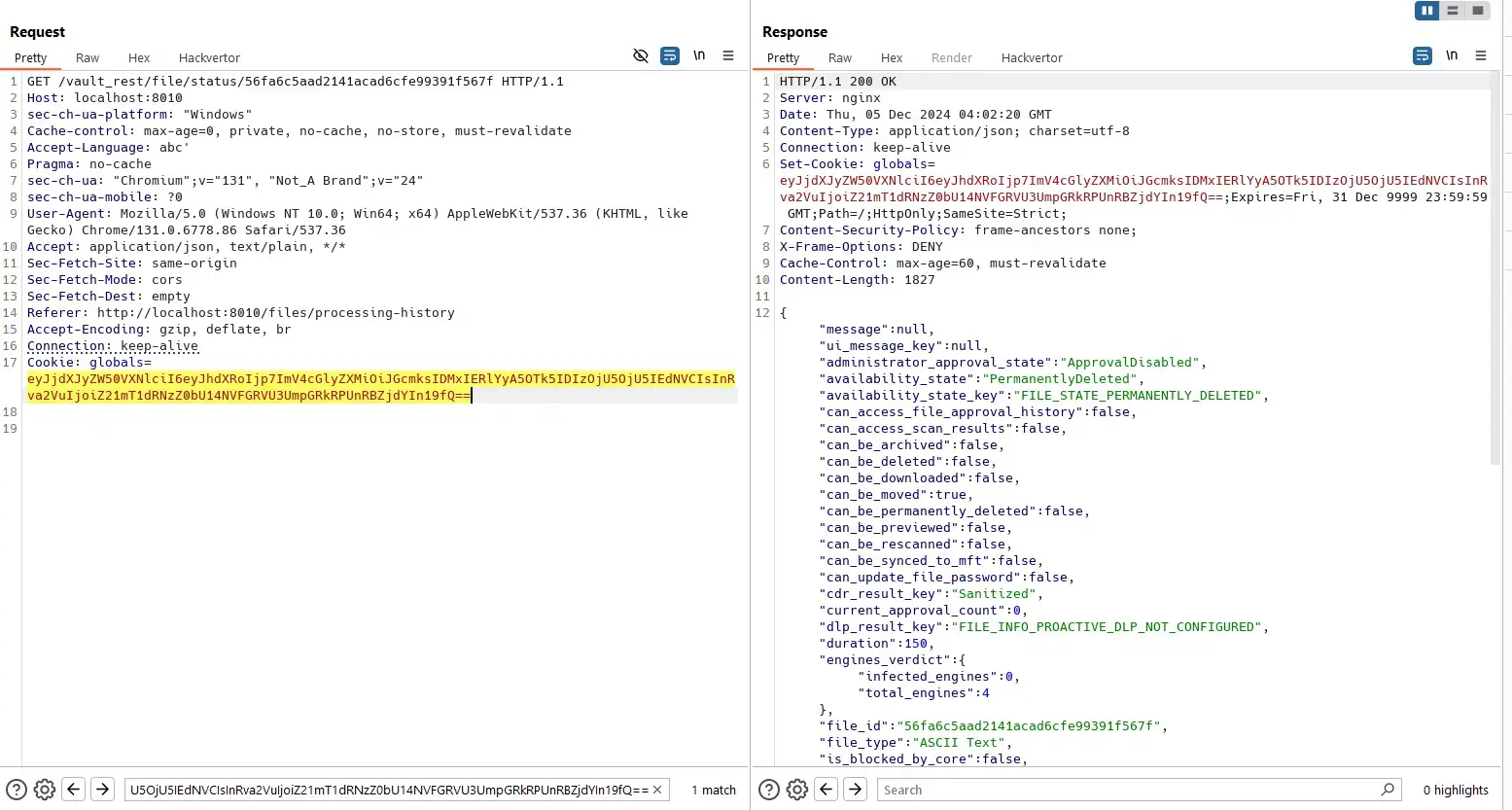The width and height of the screenshot is (1512, 810).
Task: Select combined tabbed layout icon
Action: pos(1478,11)
